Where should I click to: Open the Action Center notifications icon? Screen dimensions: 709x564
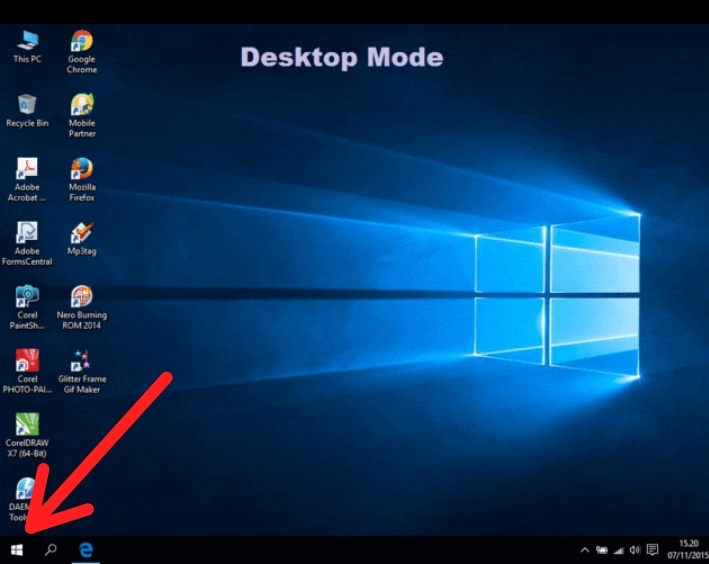653,550
